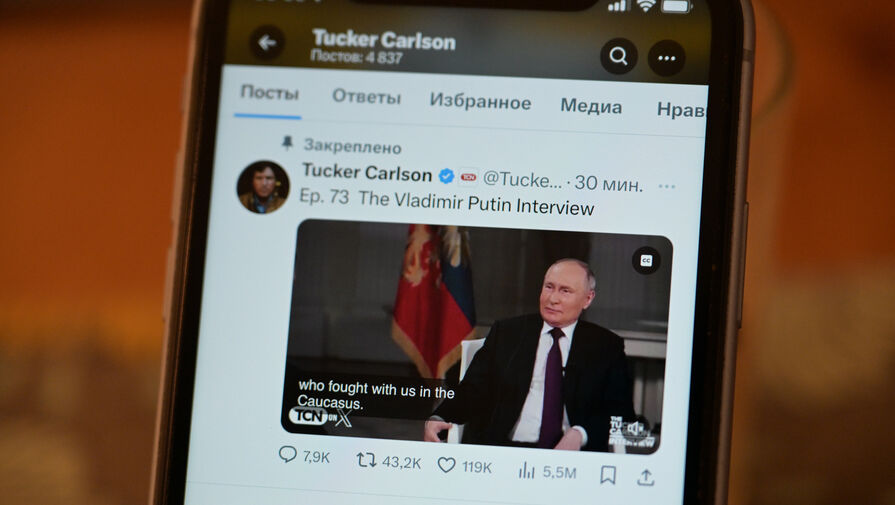Switch to the Избранное tab
The image size is (895, 505).
[x=480, y=102]
